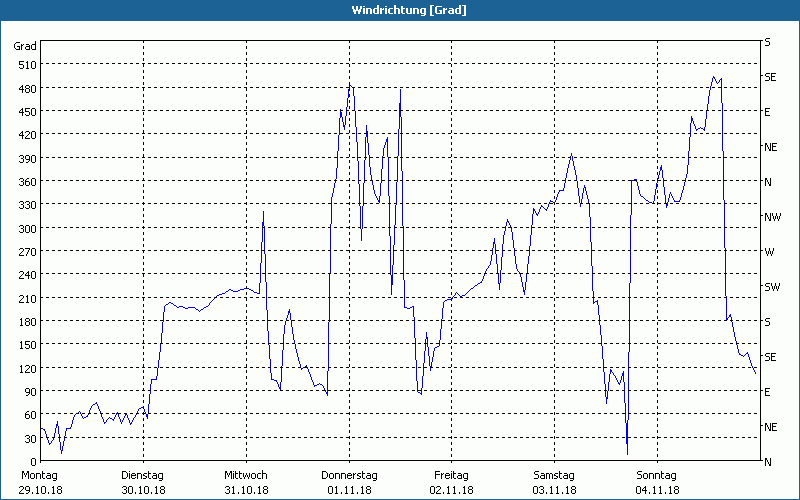The image size is (800, 500).
Task: Click the "Donnerstag" day label
Action: 349,476
